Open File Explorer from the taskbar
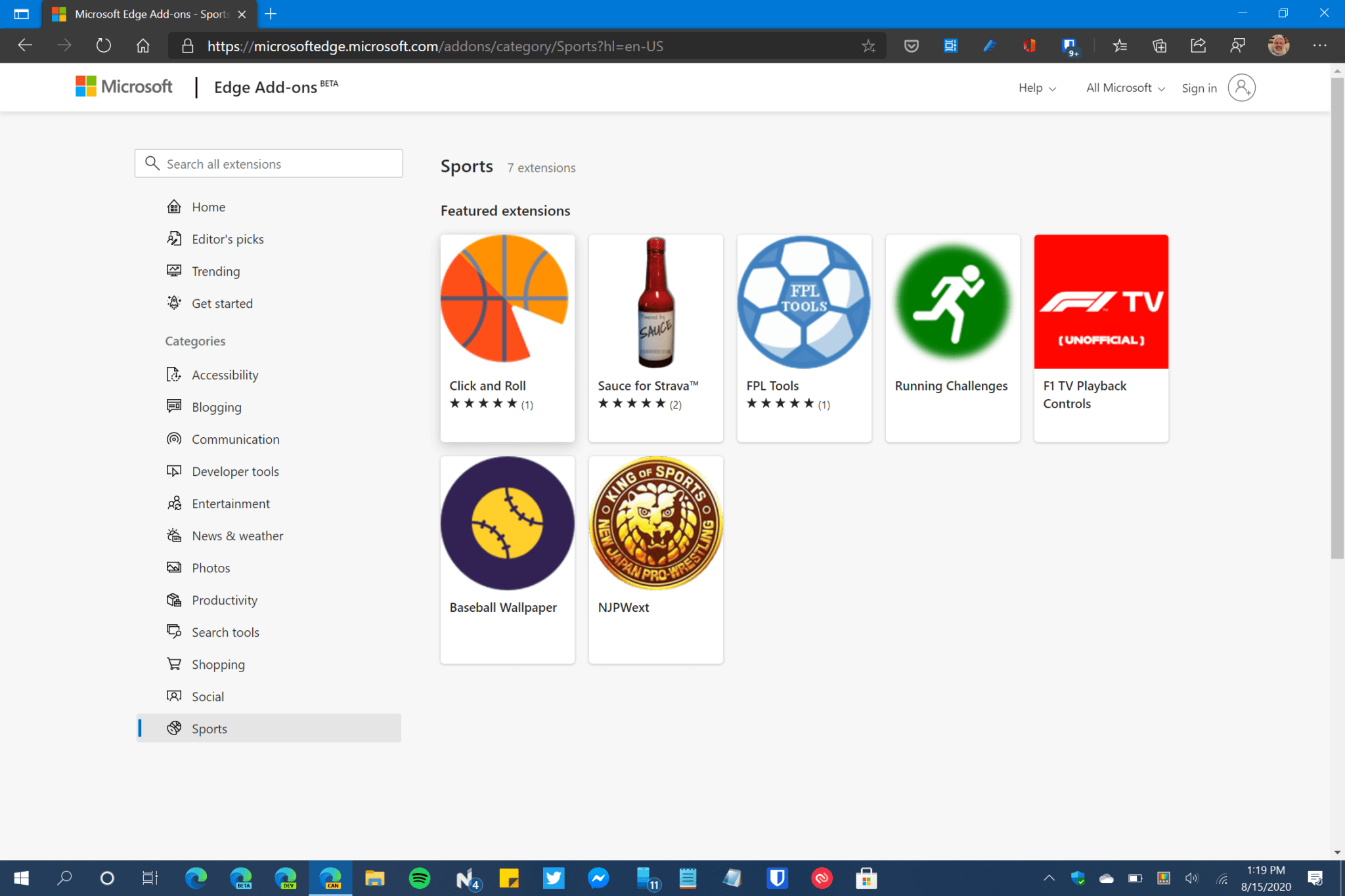The image size is (1345, 896). coord(375,878)
